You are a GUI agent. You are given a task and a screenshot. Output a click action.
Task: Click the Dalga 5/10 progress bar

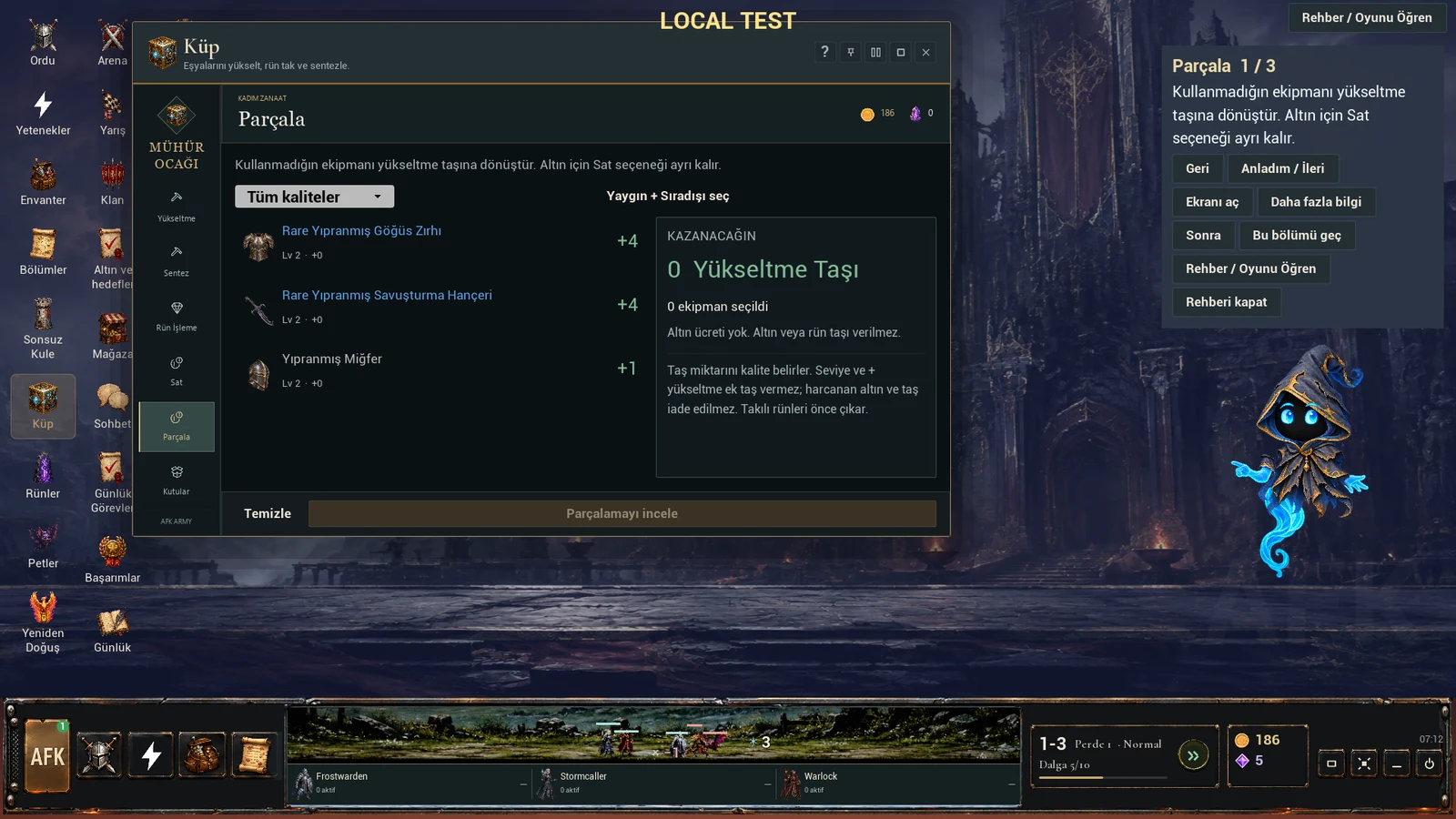point(1103,777)
